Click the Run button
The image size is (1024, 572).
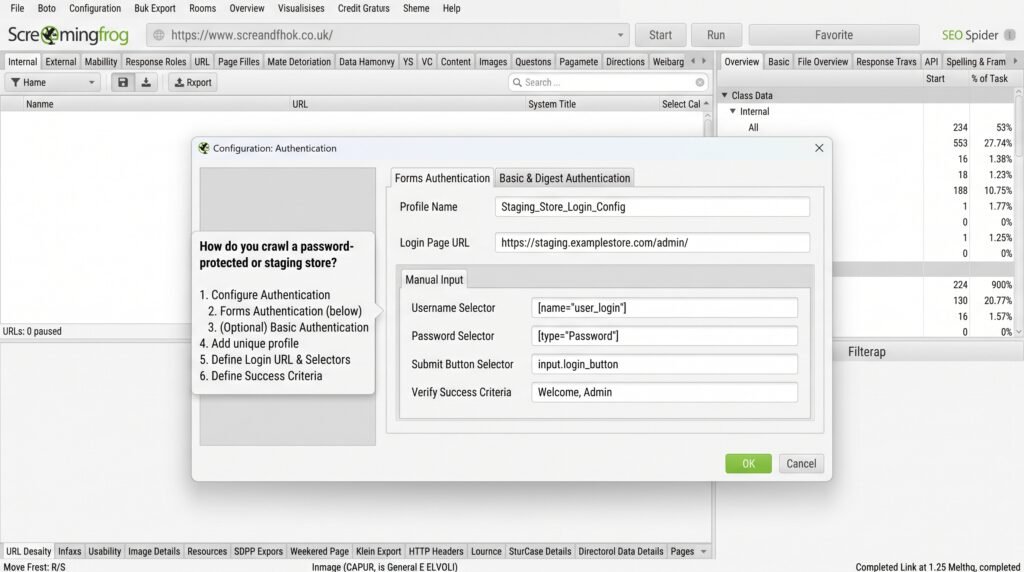click(x=716, y=35)
